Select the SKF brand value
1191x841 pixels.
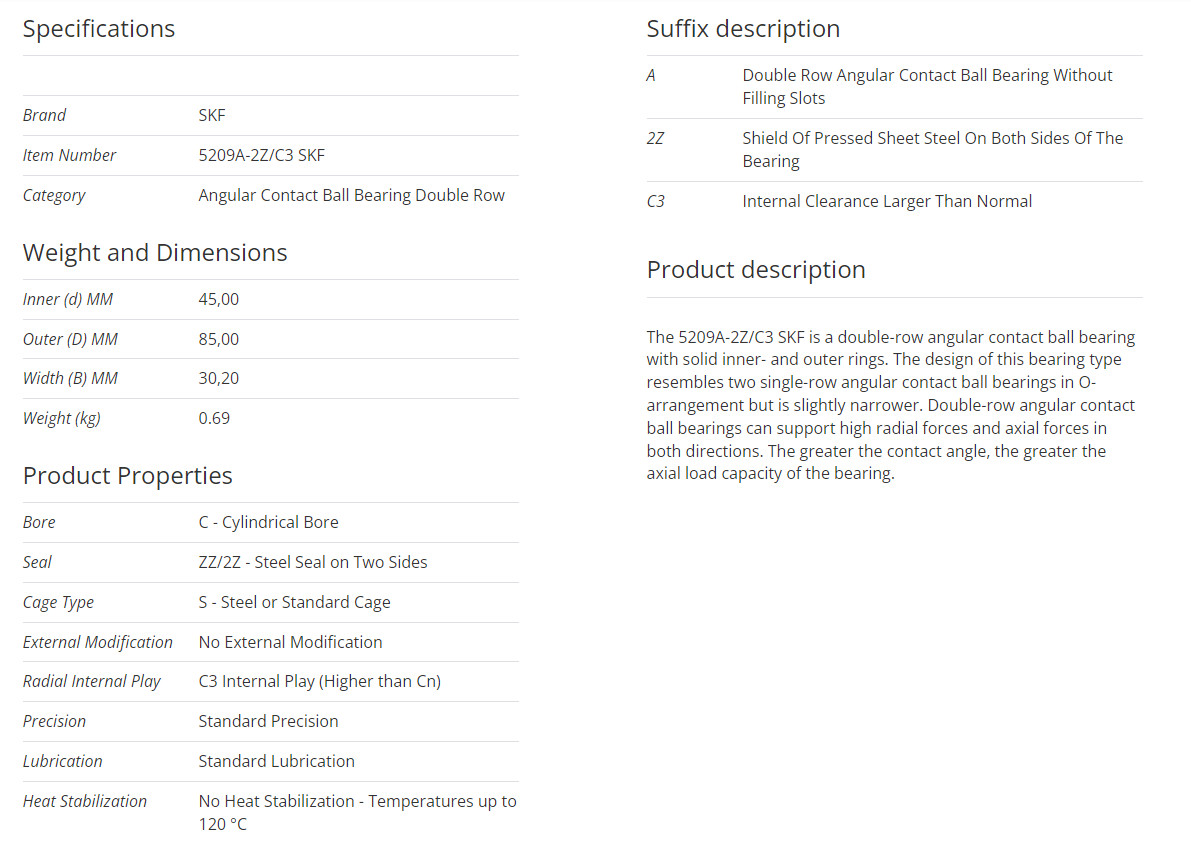pos(212,115)
